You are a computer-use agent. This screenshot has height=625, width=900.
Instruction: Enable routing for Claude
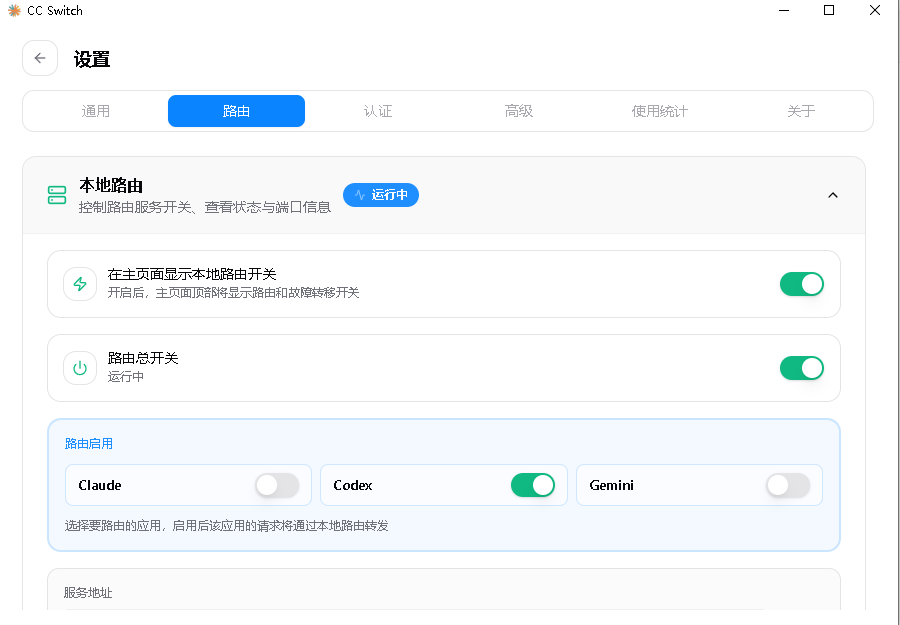(x=277, y=486)
